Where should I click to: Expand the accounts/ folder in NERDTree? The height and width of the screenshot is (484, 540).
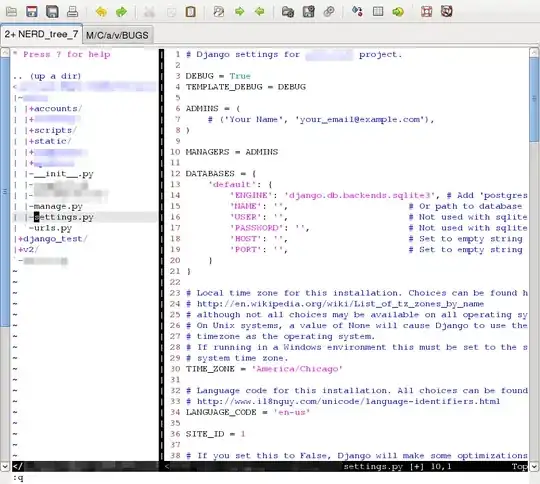point(56,109)
